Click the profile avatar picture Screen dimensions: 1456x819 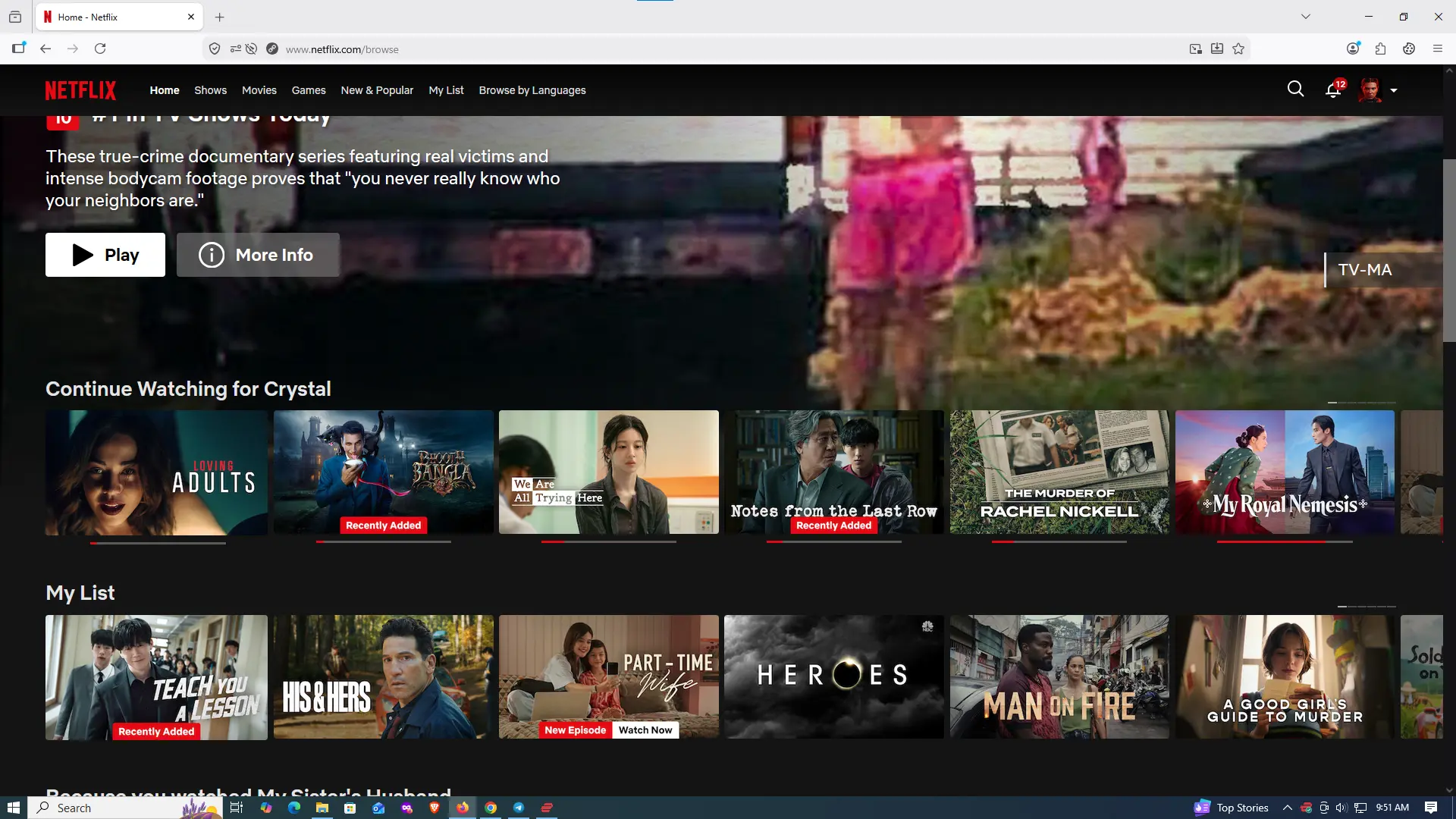[1370, 90]
